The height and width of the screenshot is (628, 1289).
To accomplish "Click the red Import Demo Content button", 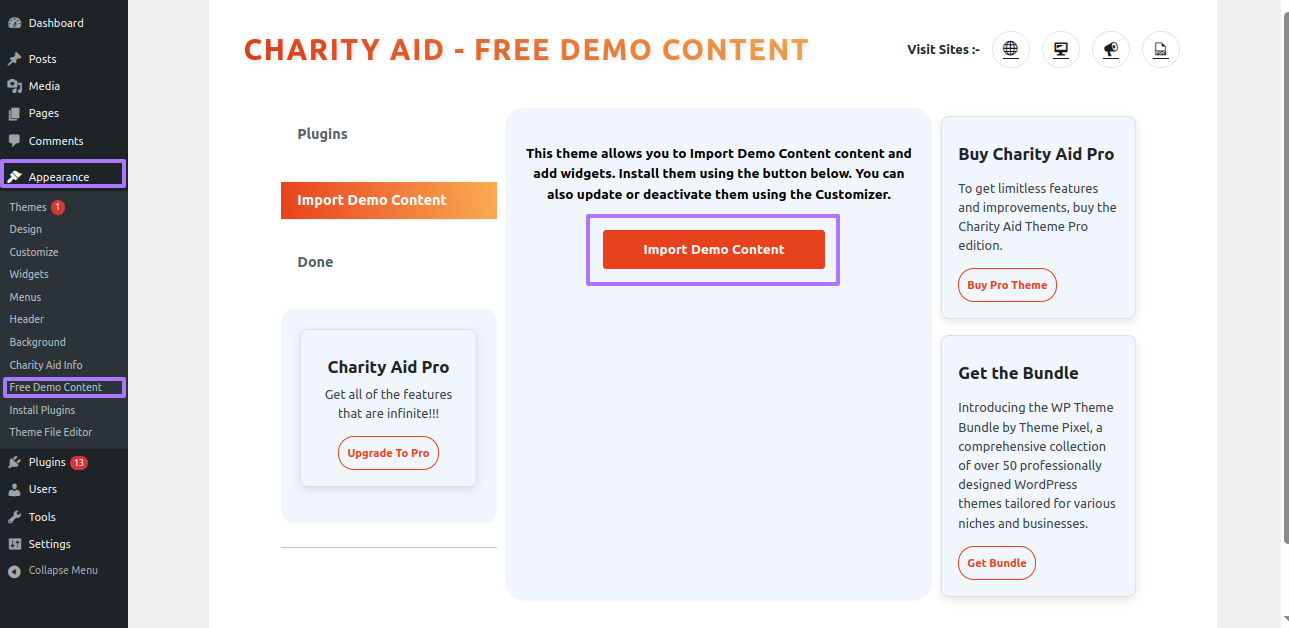I will [x=714, y=249].
